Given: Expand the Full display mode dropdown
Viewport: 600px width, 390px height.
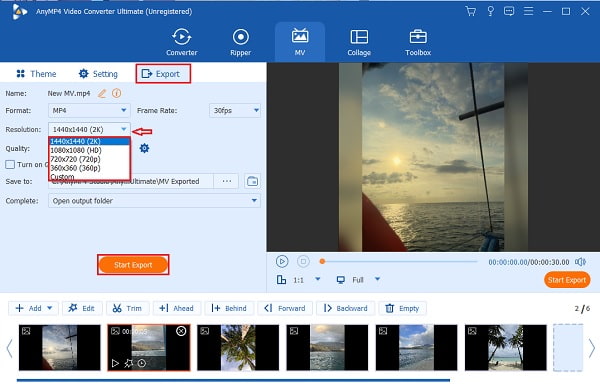Looking at the screenshot, I should click(x=377, y=279).
